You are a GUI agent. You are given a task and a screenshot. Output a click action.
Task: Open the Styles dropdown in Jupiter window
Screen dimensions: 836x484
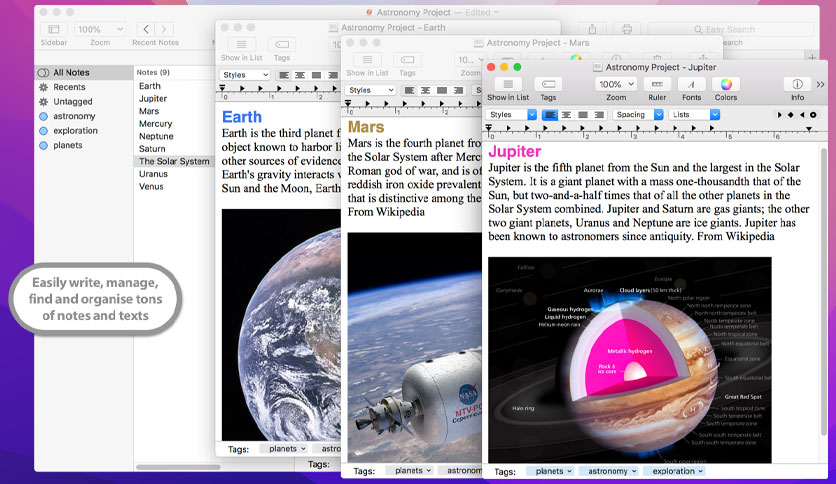[x=511, y=115]
